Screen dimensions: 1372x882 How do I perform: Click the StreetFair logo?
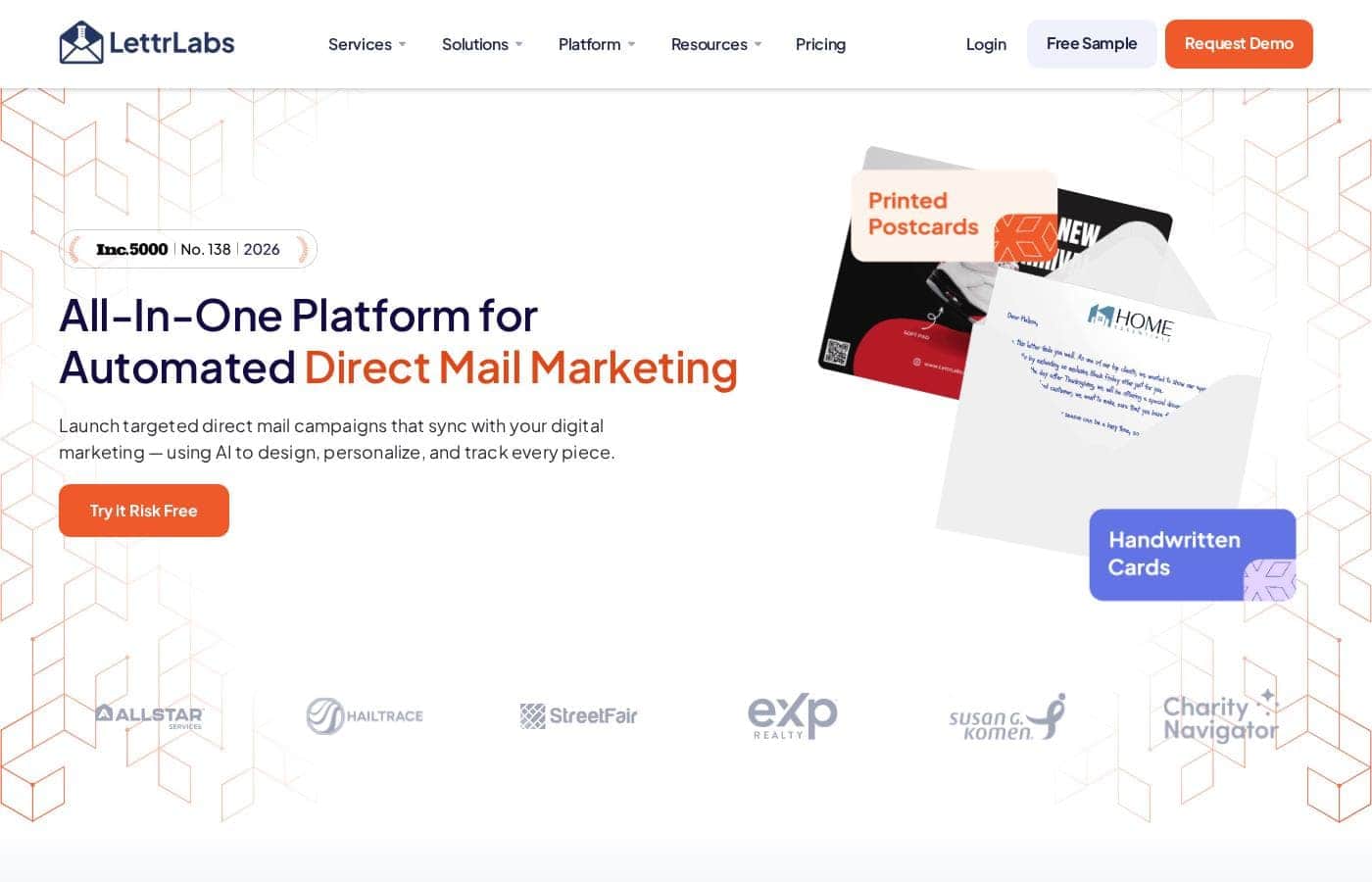tap(578, 716)
